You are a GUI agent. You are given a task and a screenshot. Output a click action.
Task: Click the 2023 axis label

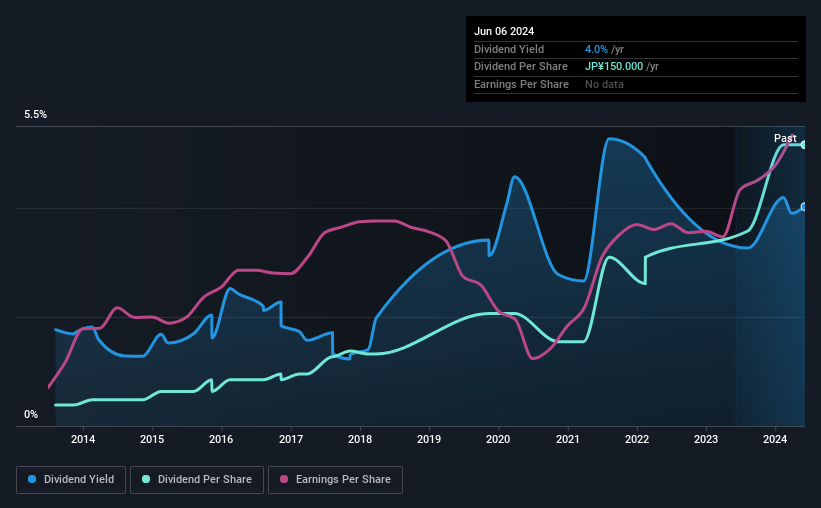[x=706, y=439]
